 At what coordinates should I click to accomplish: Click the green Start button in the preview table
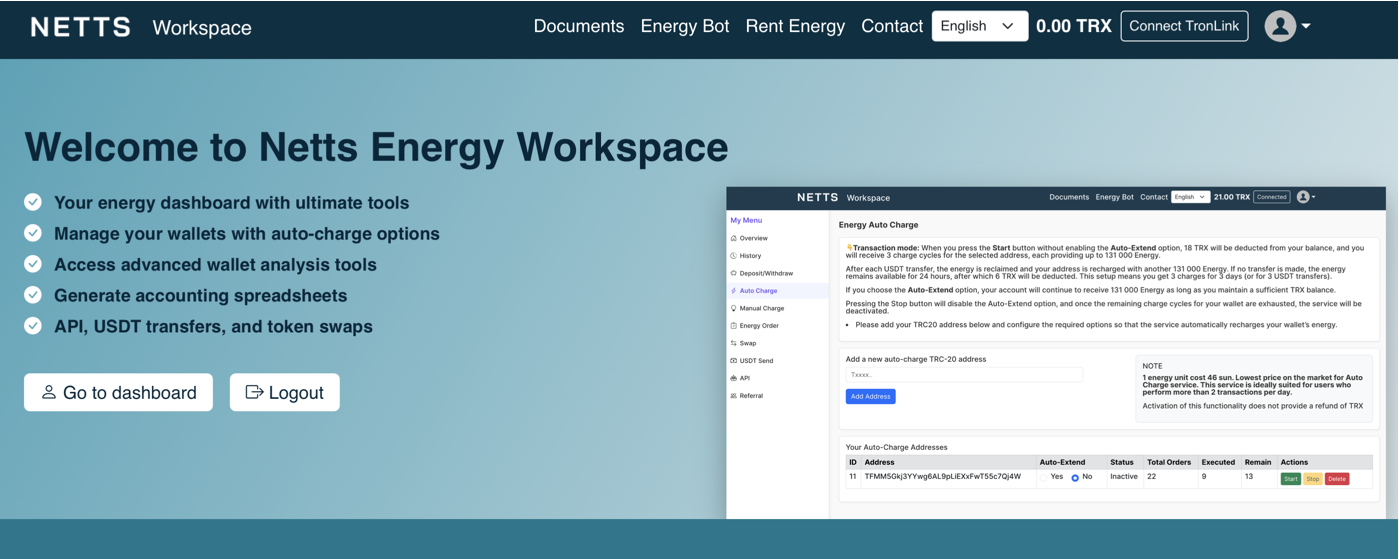pos(1291,479)
